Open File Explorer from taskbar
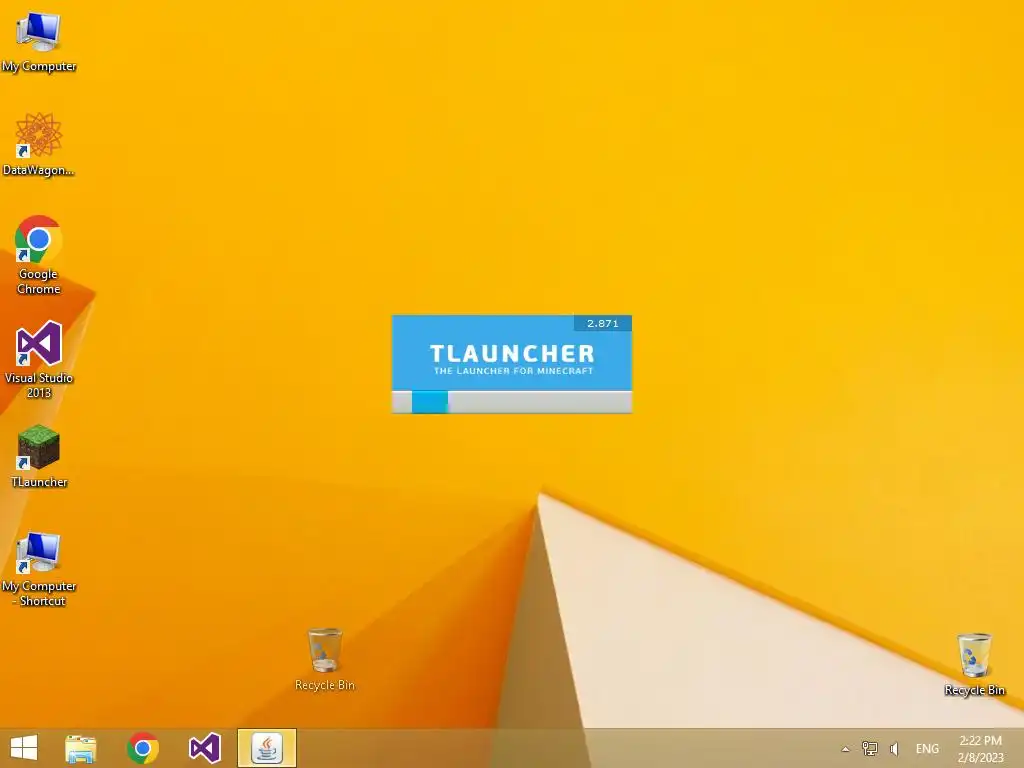 point(80,748)
